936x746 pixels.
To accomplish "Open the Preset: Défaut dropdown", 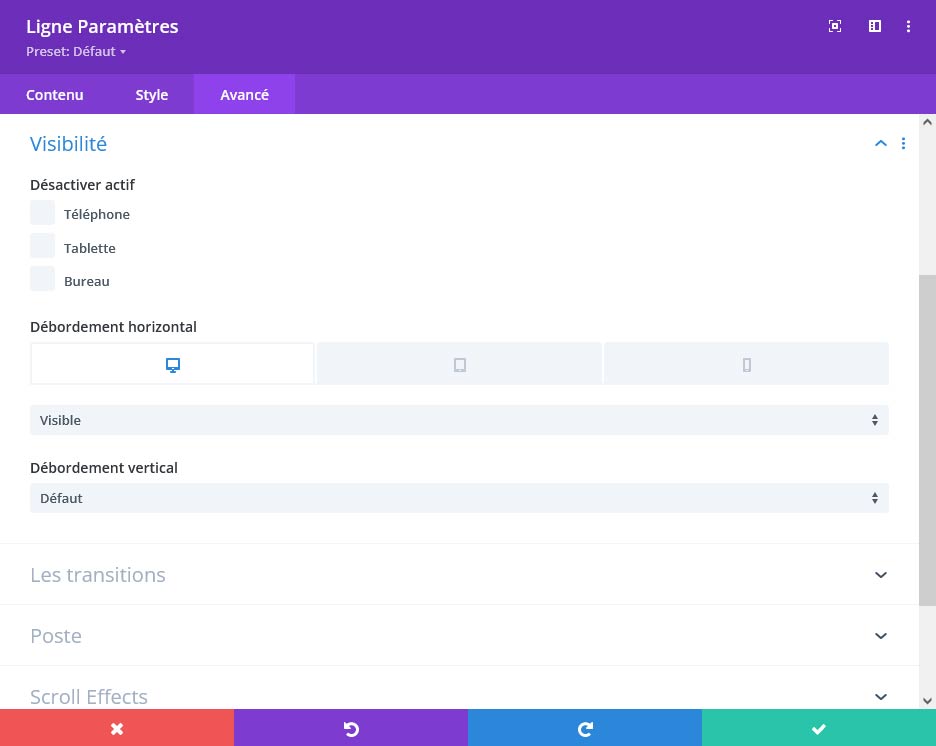I will click(76, 52).
